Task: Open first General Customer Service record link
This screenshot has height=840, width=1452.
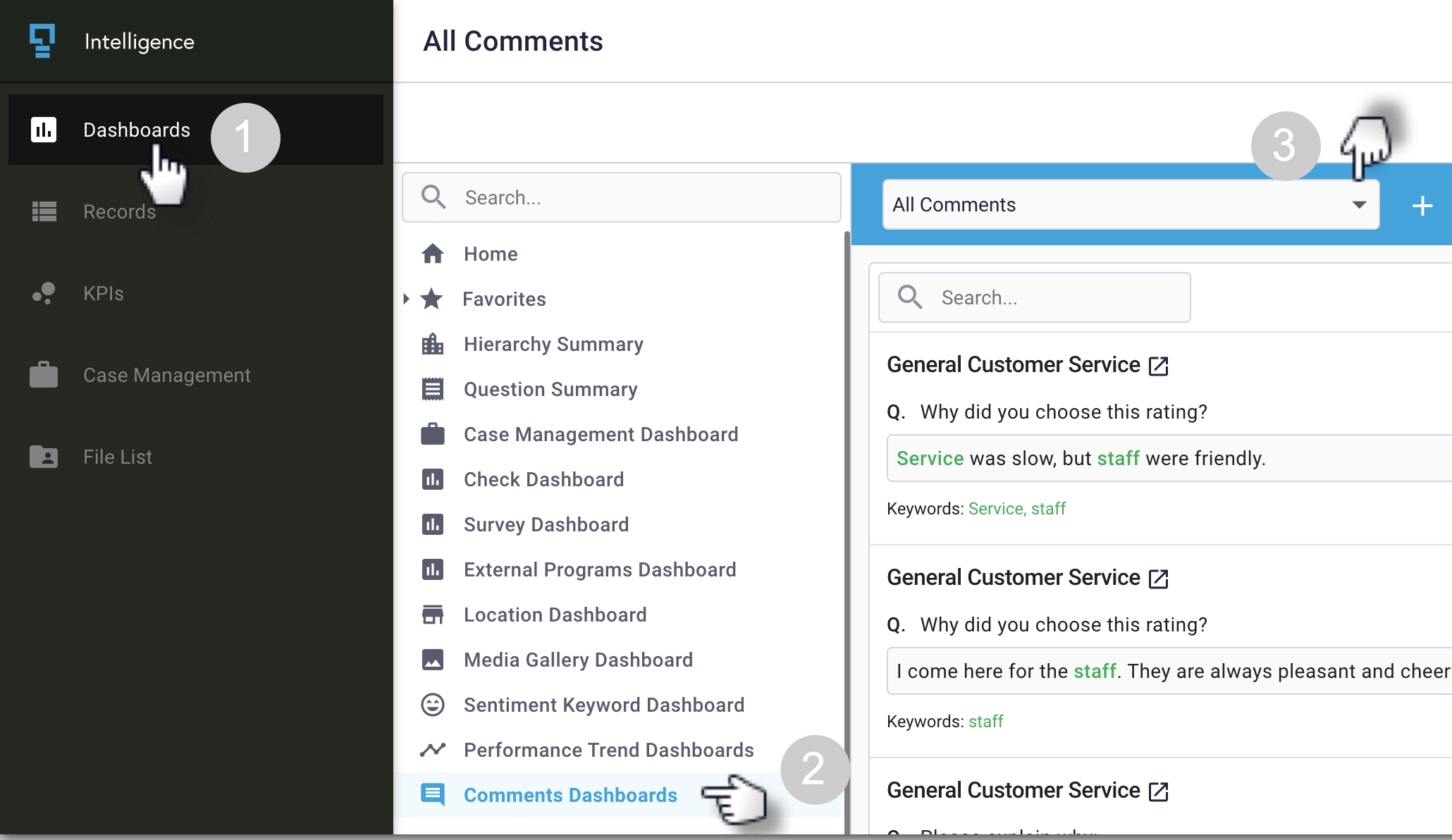Action: coord(1158,366)
